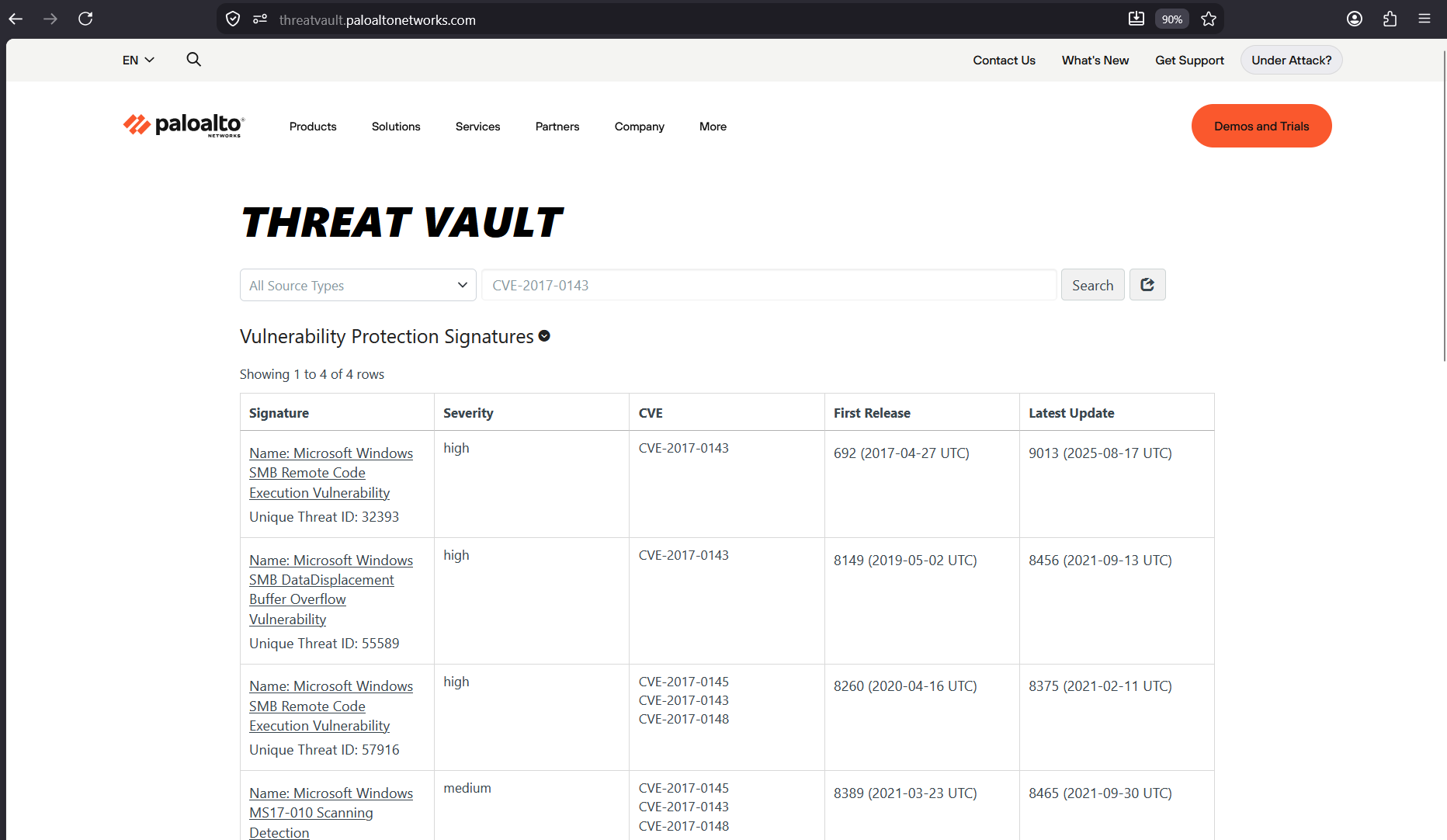Open SMB DataDisplacement Buffer Overflow signature
The image size is (1447, 840).
(x=331, y=590)
